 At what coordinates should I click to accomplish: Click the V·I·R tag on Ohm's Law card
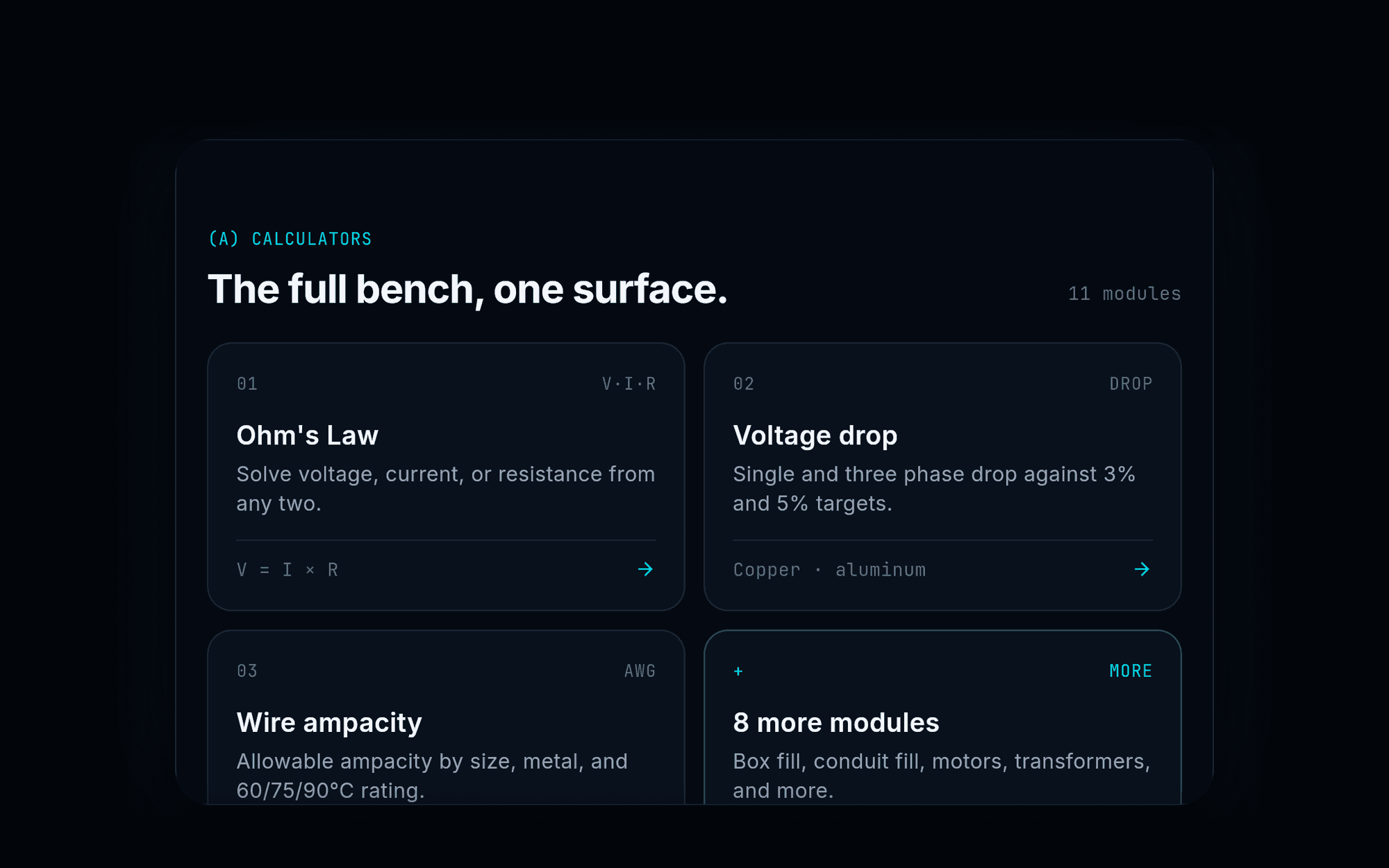tap(629, 384)
